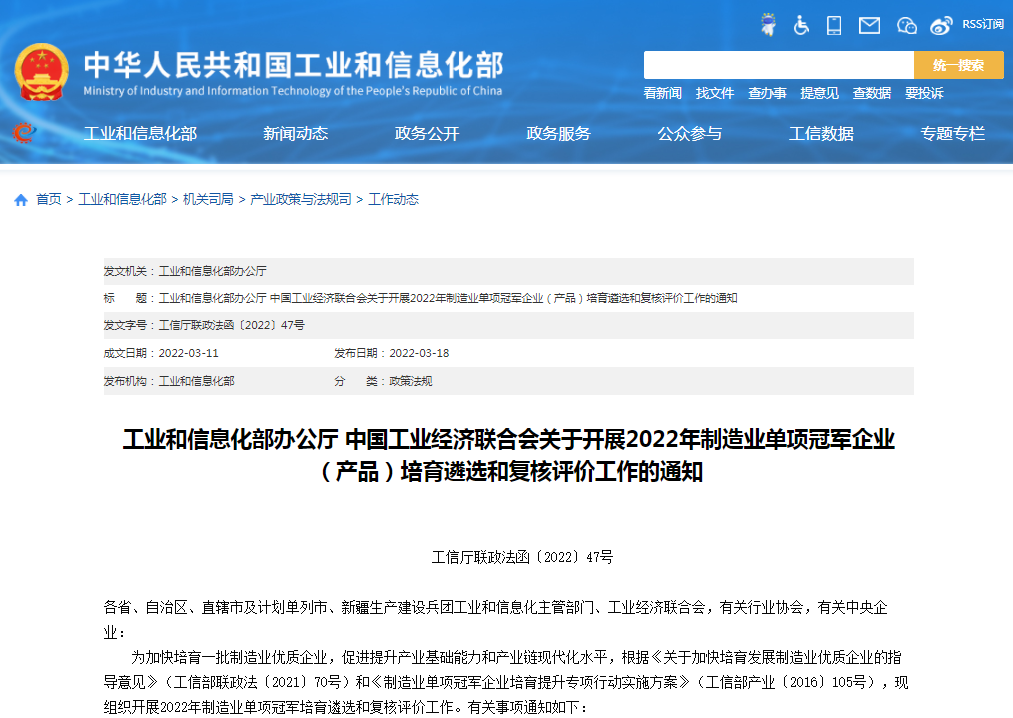The image size is (1013, 718).
Task: Click the RSS订阅 link
Action: pos(982,24)
